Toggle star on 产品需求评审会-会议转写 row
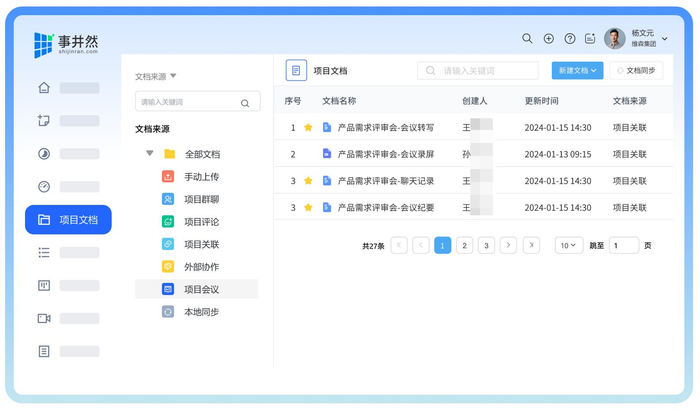This screenshot has width=700, height=412. pos(308,128)
